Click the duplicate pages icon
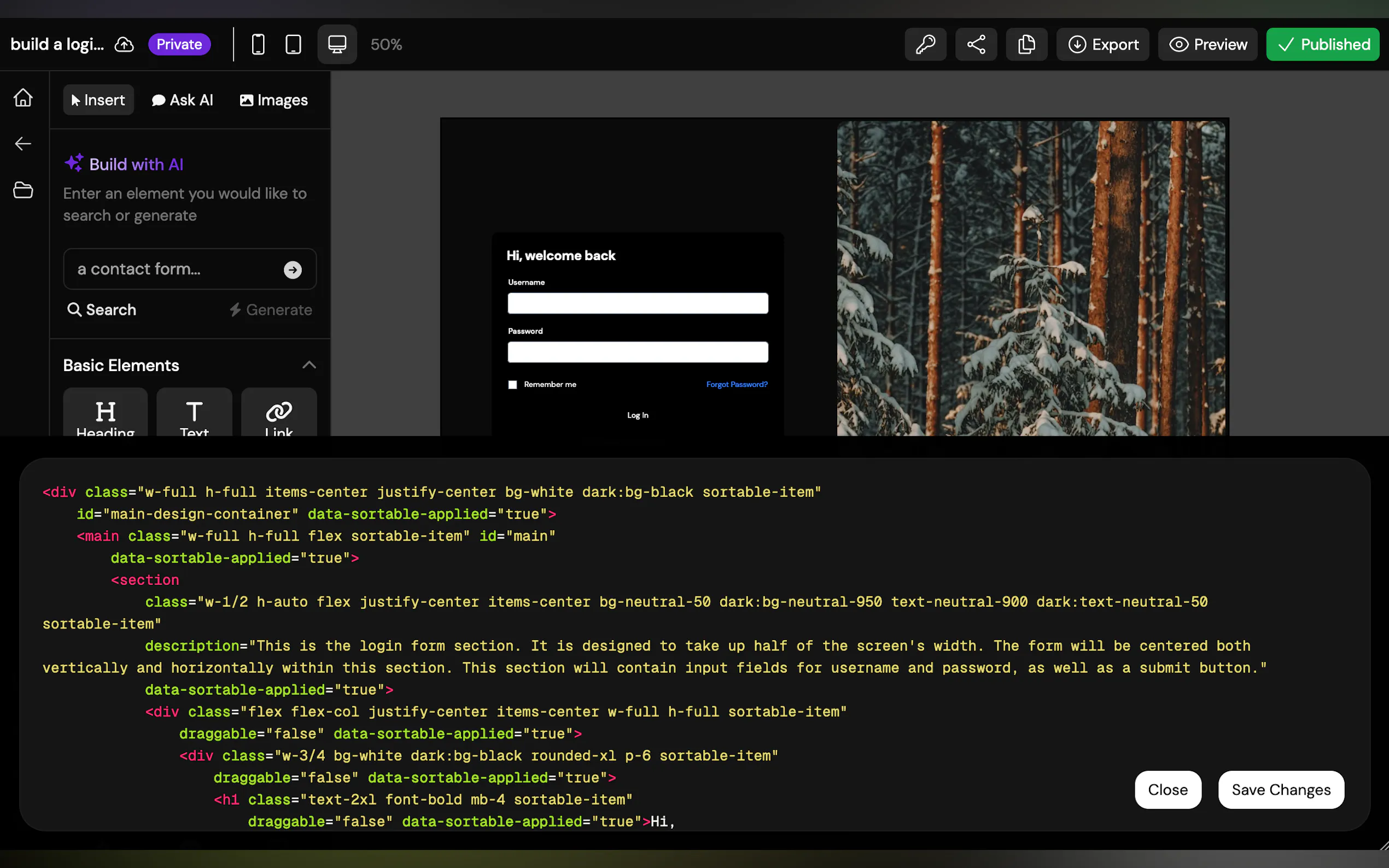 [x=1026, y=44]
